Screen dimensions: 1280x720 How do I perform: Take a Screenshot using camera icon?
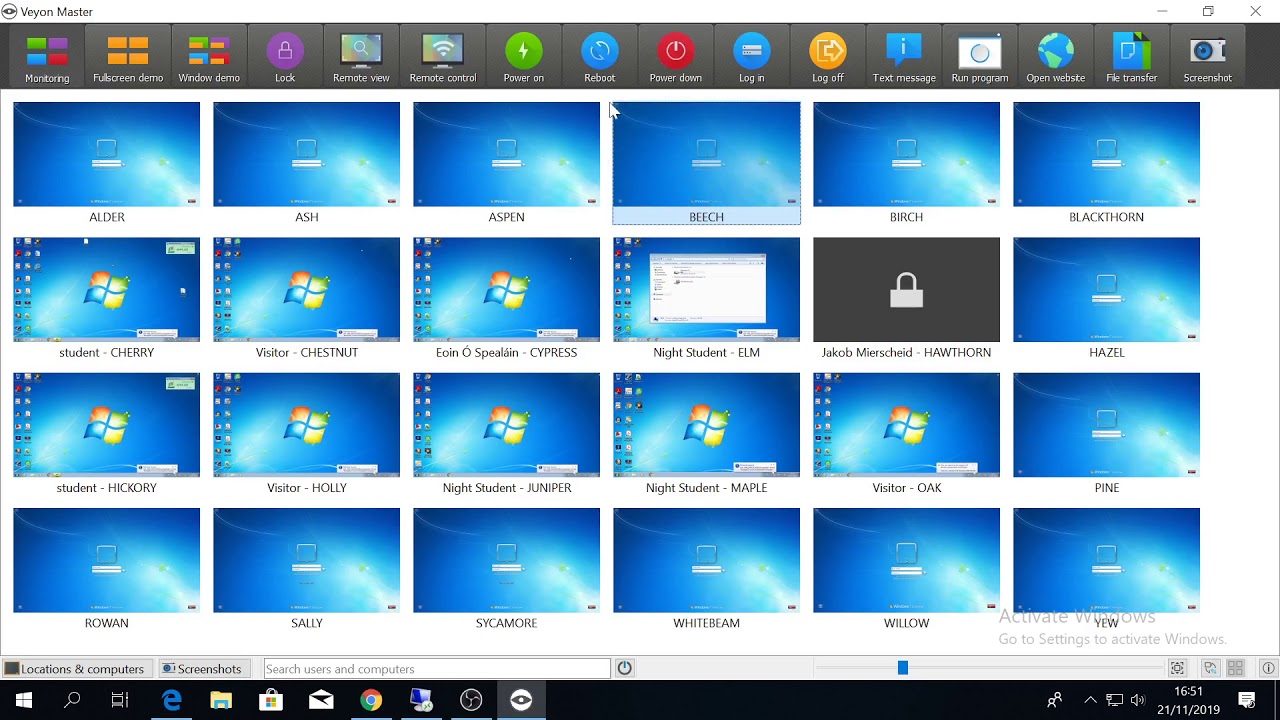click(x=1208, y=58)
